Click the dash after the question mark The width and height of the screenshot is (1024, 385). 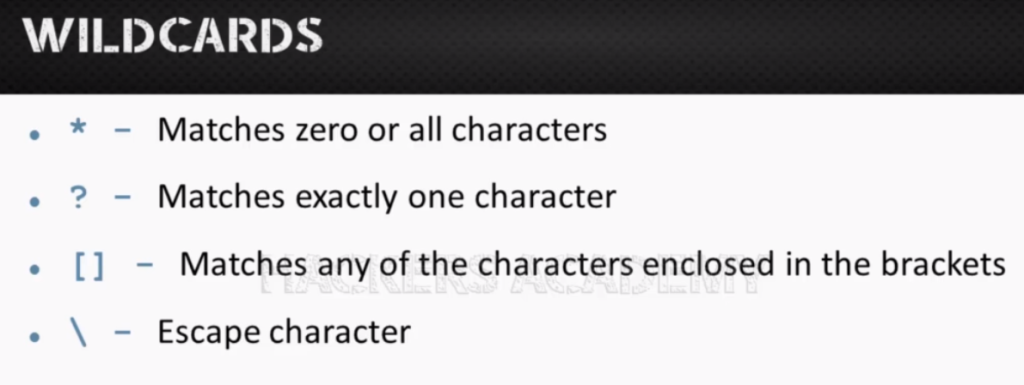coord(122,197)
